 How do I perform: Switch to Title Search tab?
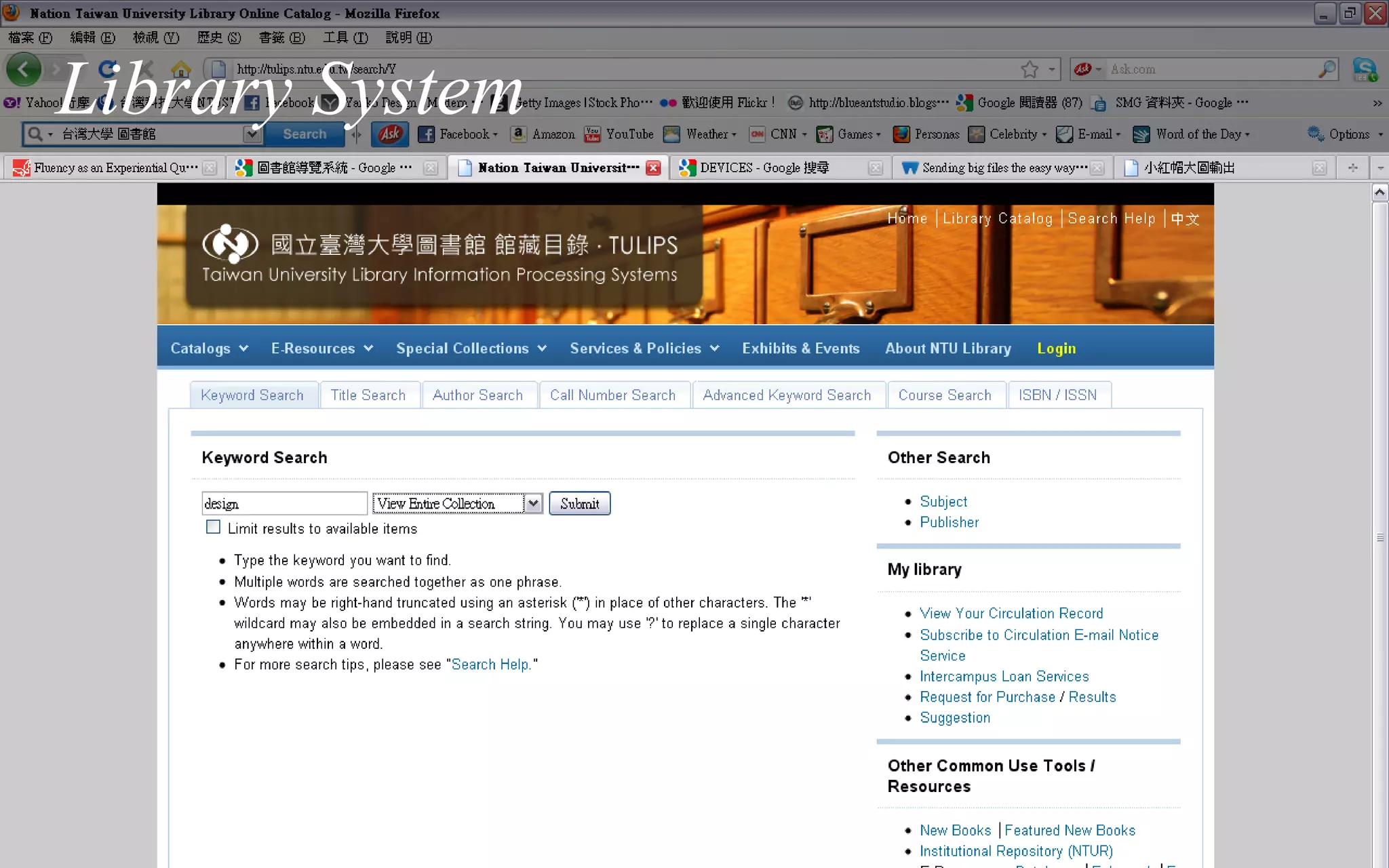coord(368,395)
